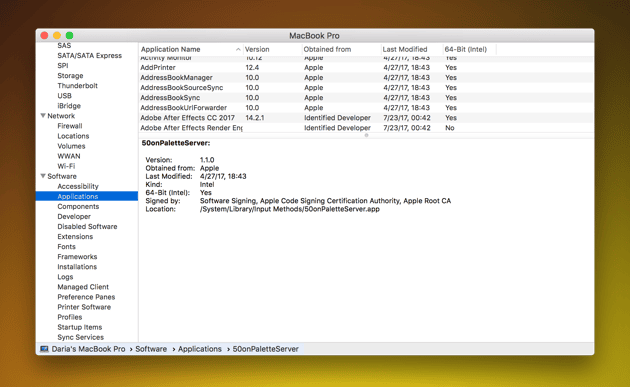Viewport: 630px width, 387px height.
Task: Click the version 14.2.1 cell
Action: tap(255, 118)
